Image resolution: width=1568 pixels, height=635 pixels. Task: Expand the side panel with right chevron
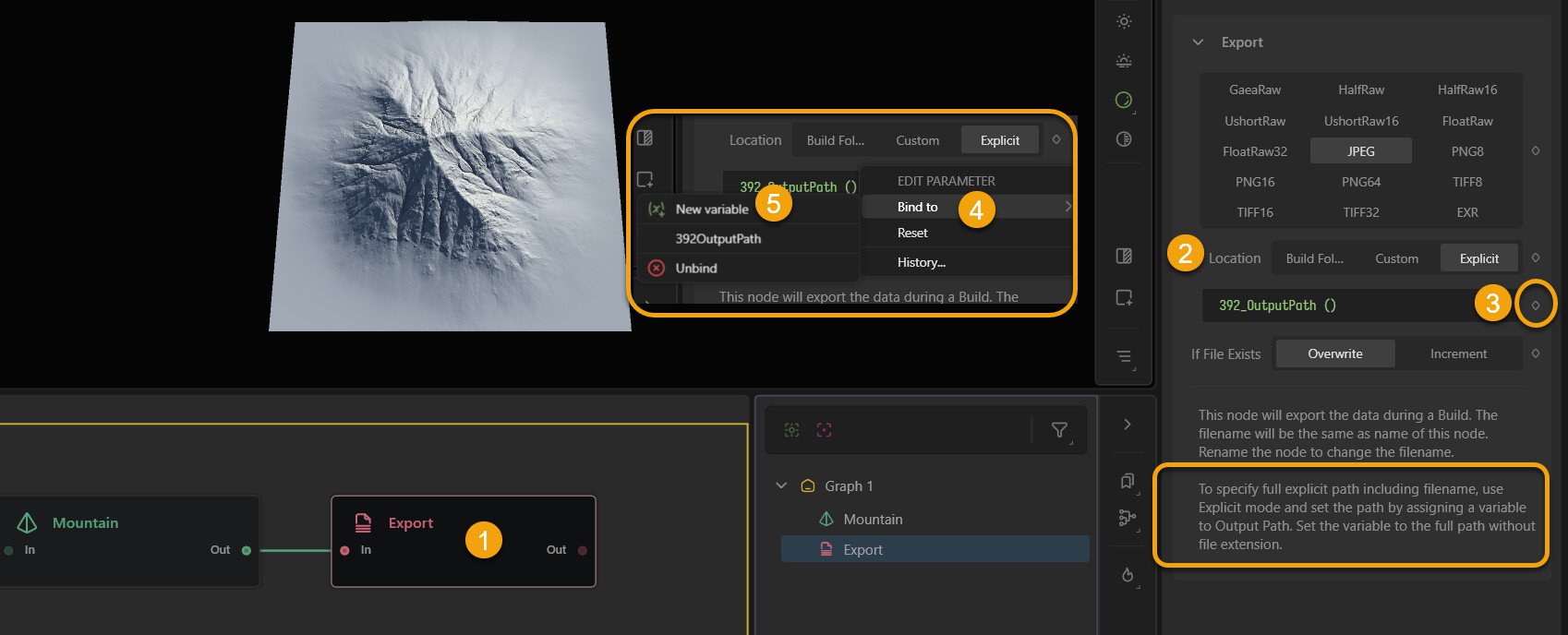(1128, 425)
